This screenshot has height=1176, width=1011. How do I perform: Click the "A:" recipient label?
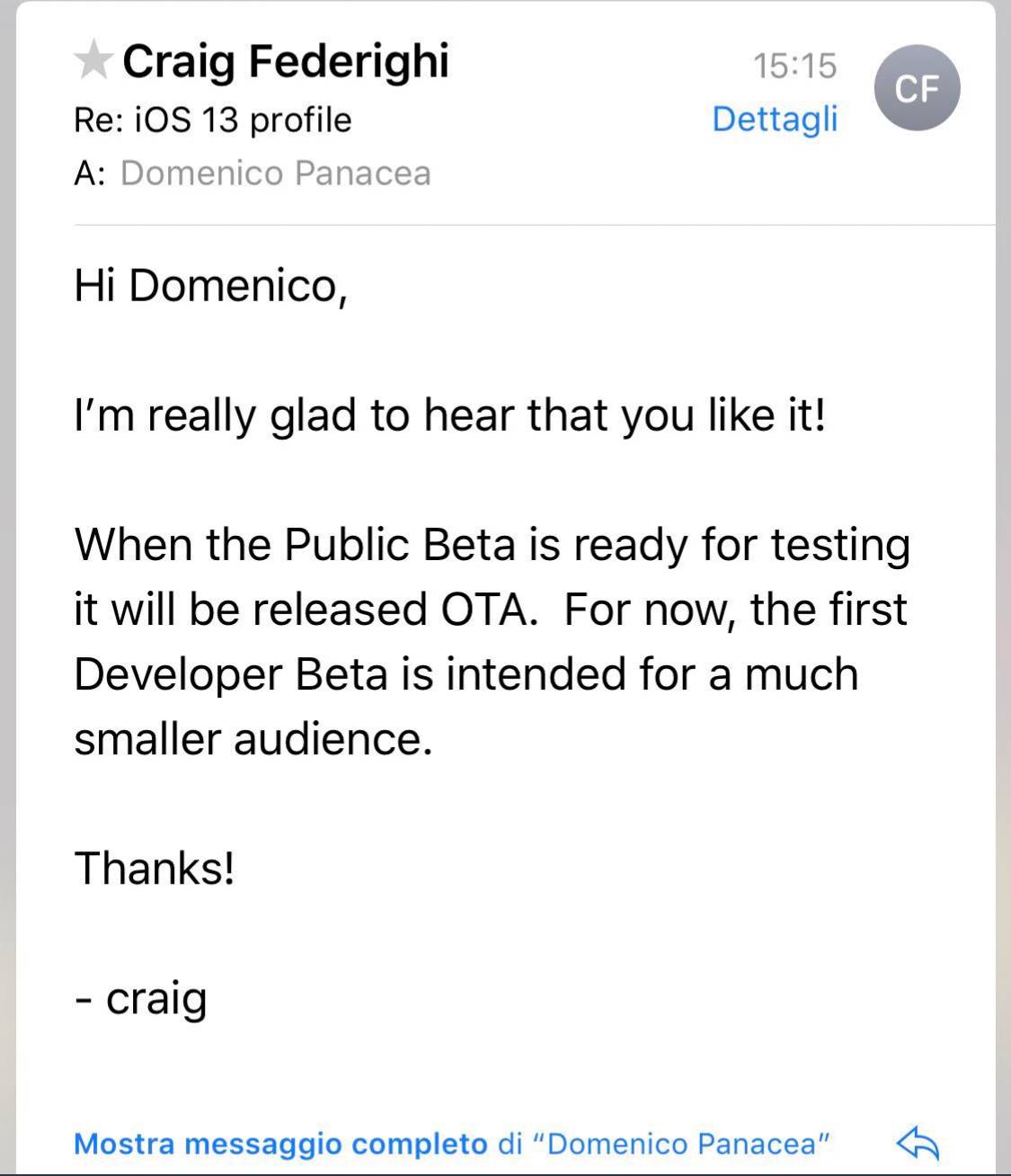click(90, 173)
